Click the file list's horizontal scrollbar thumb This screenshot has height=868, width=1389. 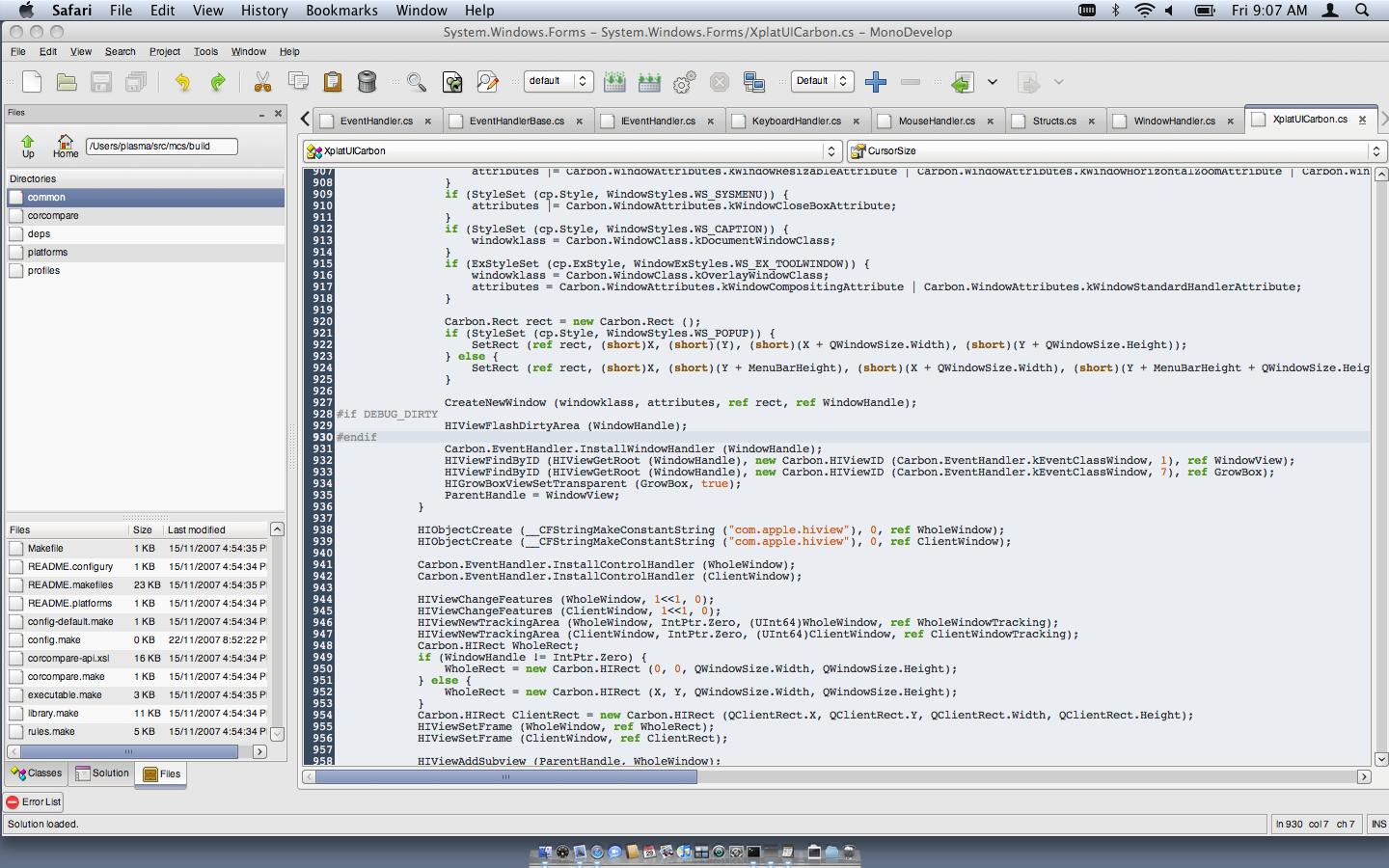[128, 752]
